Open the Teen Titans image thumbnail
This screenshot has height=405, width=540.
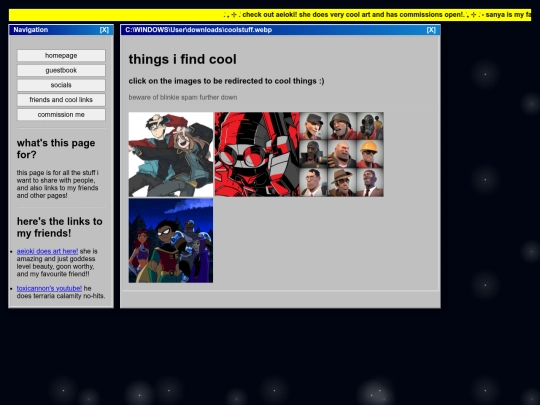pos(171,241)
